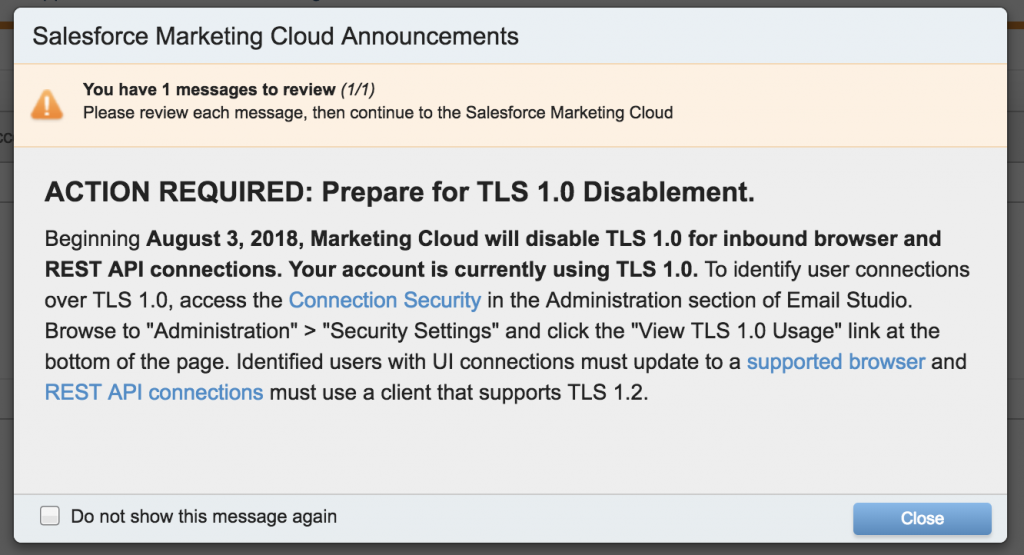Image resolution: width=1024 pixels, height=555 pixels.
Task: Click the Salesforce Marketing Cloud Announcements title
Action: [x=276, y=37]
